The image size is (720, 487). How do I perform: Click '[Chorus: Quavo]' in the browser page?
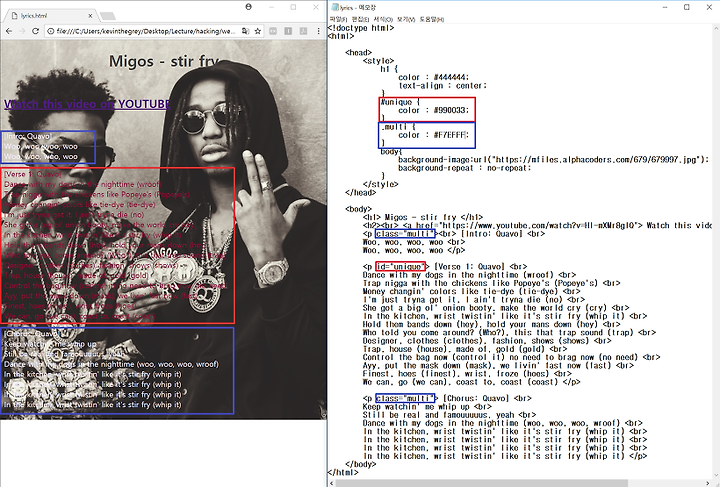tap(31, 334)
